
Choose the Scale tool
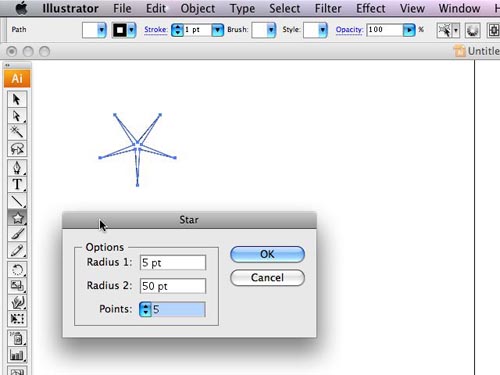(x=17, y=286)
